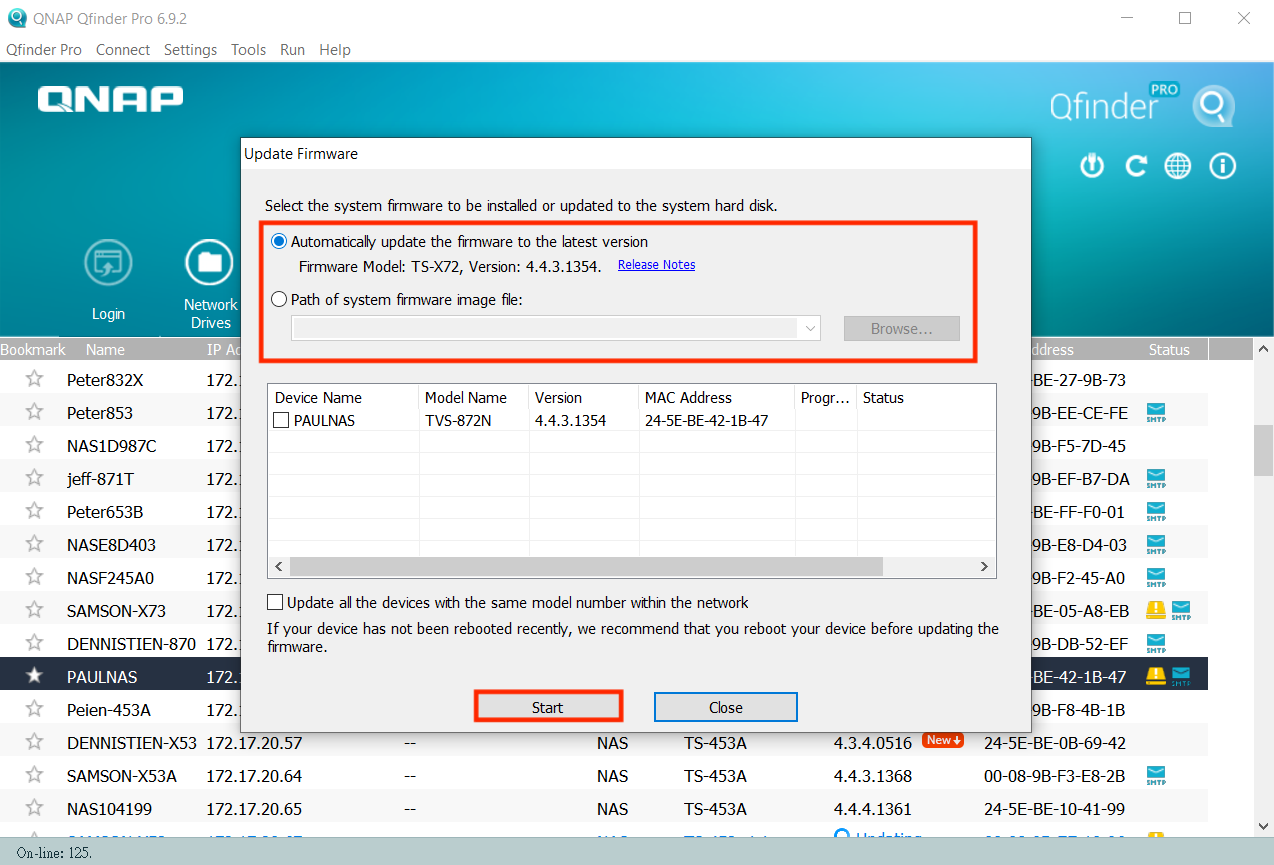The image size is (1274, 865).
Task: Enable update all devices with same model
Action: tap(275, 603)
